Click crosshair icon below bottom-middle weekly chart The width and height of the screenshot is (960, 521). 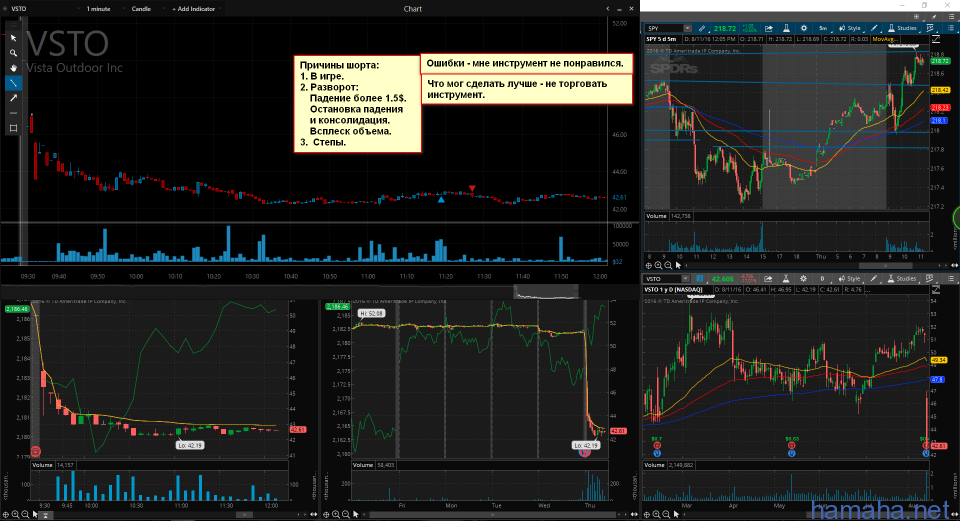326,515
